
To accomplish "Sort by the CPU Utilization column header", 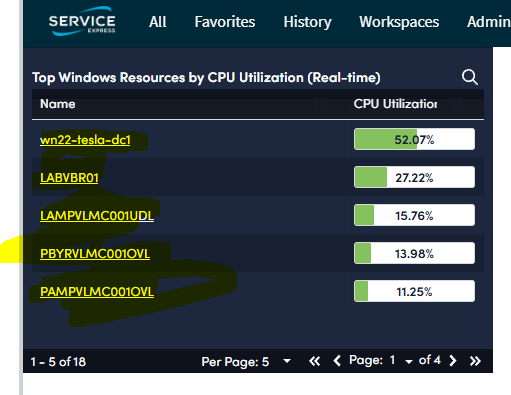I will pyautogui.click(x=395, y=104).
